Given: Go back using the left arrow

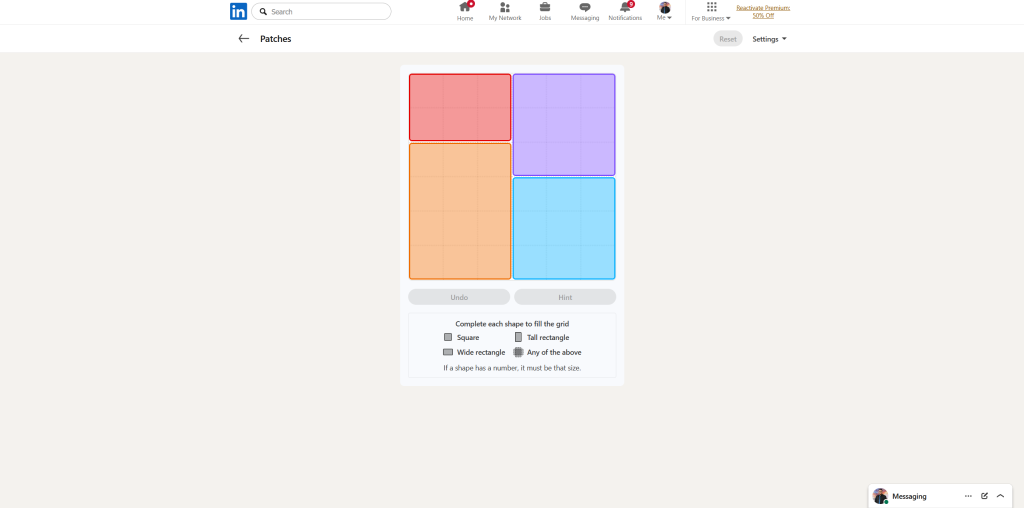Looking at the screenshot, I should point(244,39).
